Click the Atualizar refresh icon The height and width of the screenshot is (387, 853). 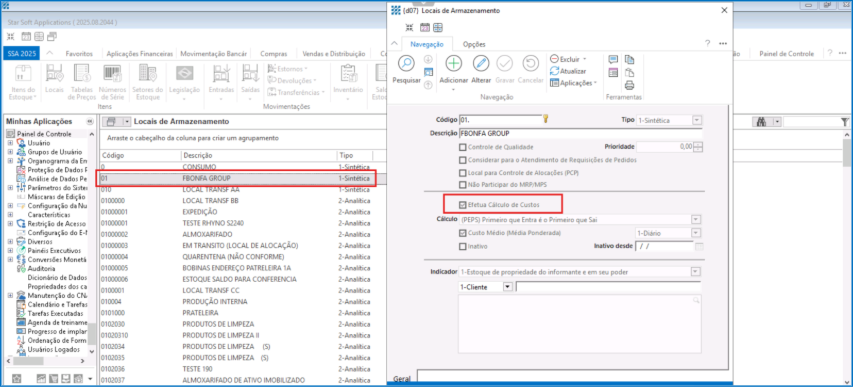(554, 71)
